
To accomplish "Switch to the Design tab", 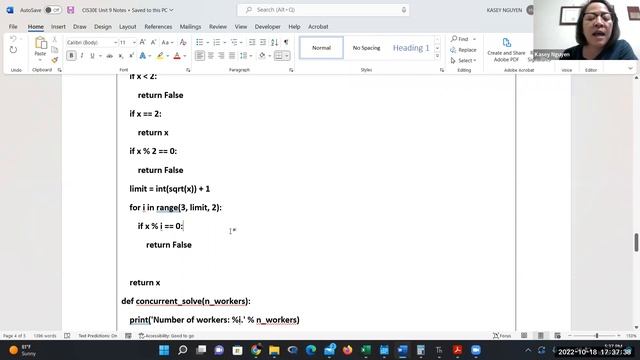I will [x=102, y=27].
